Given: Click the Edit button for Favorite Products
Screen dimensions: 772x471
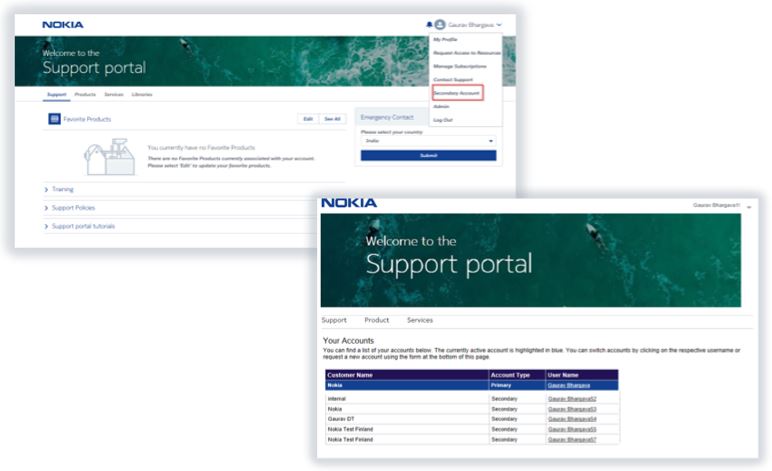Looking at the screenshot, I should coord(307,119).
